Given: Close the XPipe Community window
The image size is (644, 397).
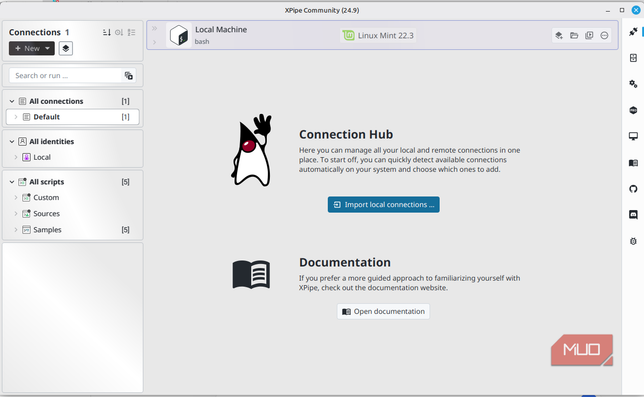Looking at the screenshot, I should point(636,10).
